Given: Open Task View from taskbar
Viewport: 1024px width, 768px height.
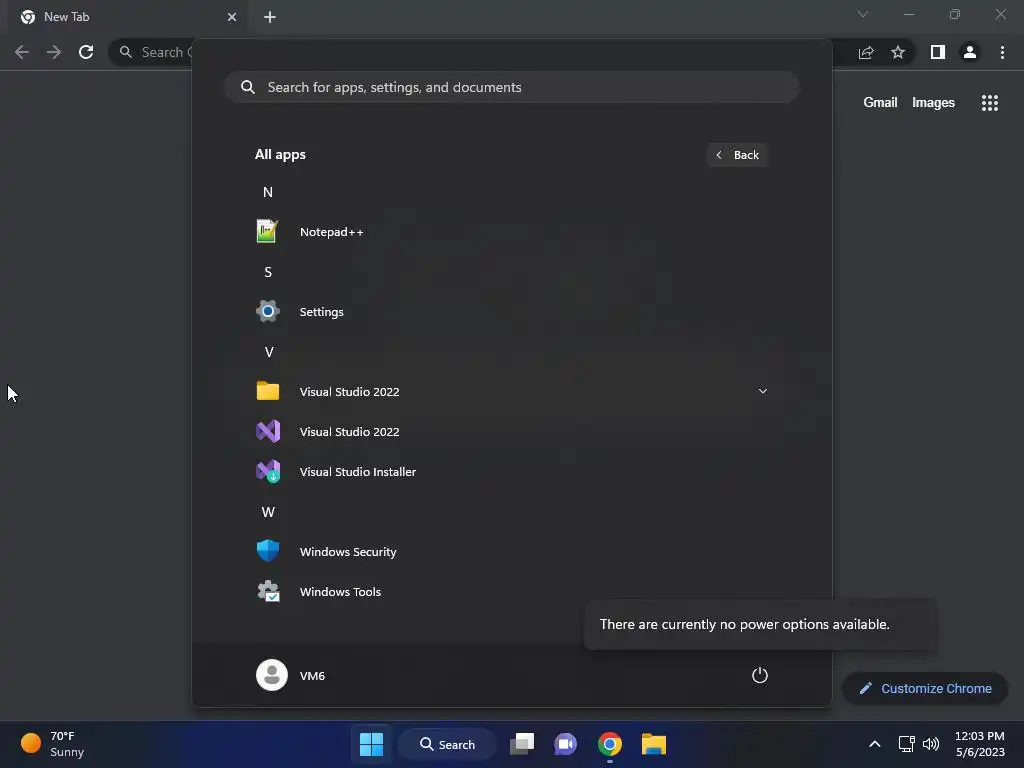Looking at the screenshot, I should [522, 744].
